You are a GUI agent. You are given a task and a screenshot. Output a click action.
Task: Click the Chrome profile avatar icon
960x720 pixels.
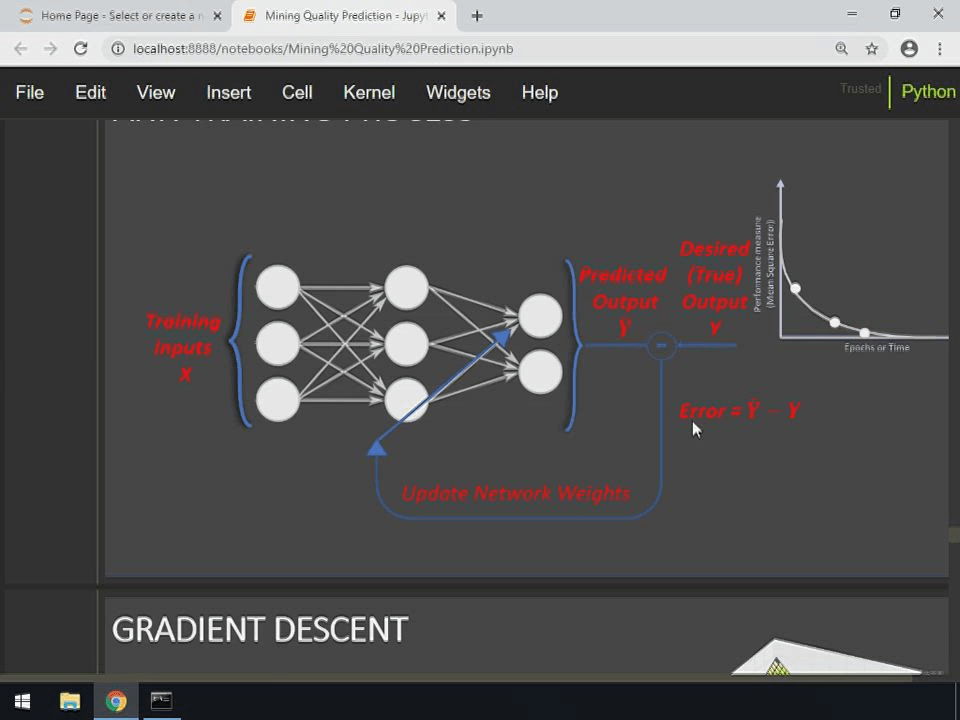(x=909, y=48)
